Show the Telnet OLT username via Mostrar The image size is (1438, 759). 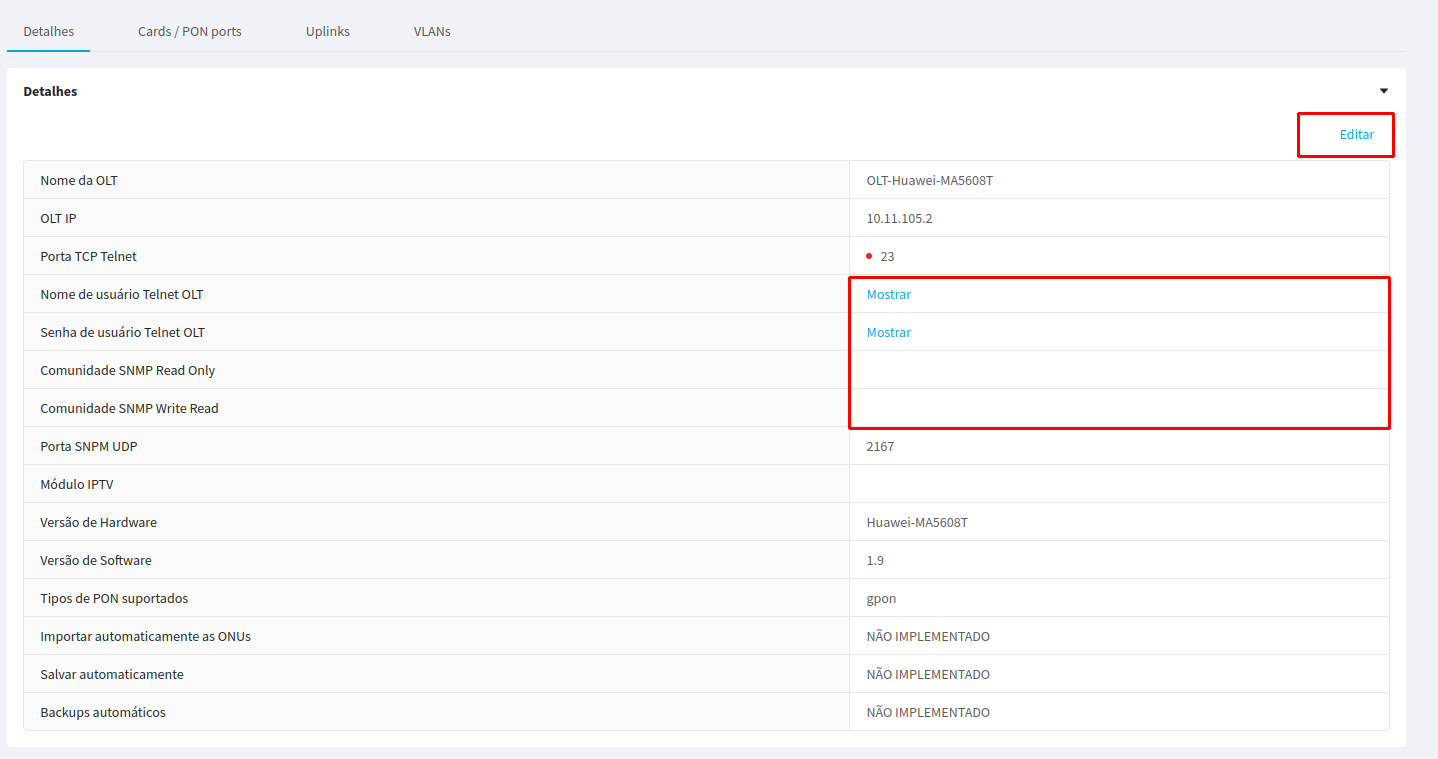click(x=888, y=294)
